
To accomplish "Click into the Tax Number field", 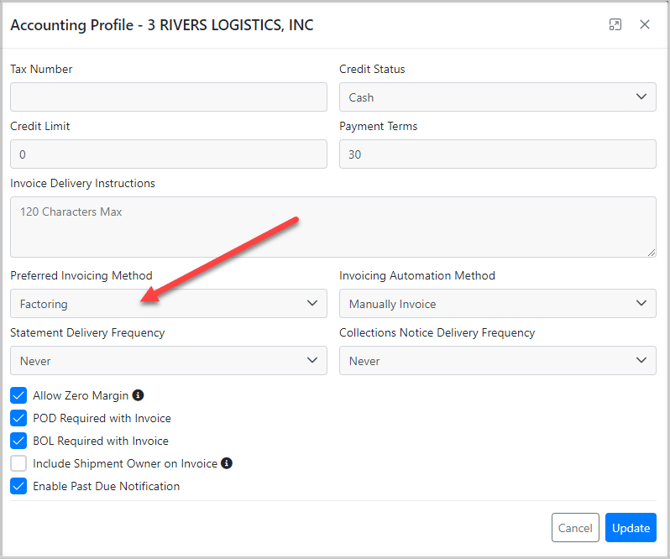I will click(168, 97).
